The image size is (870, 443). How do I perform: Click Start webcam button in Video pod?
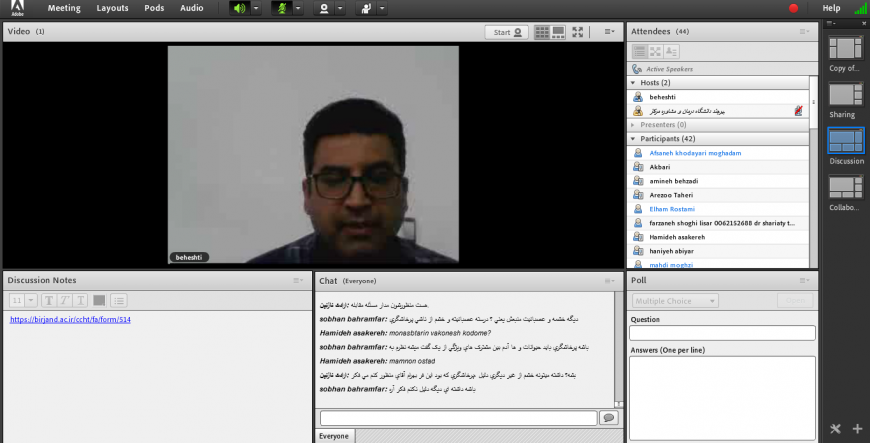point(507,32)
